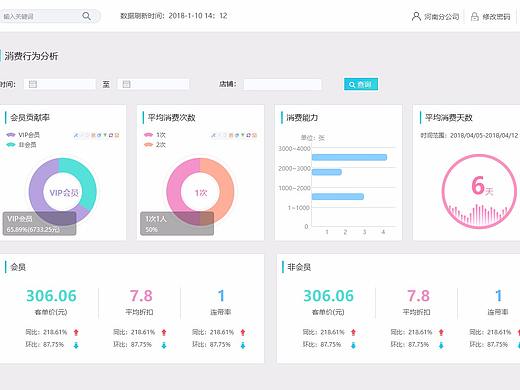This screenshot has height=390, width=520.
Task: Click the search magnifier icon in keyword box
Action: coord(86,16)
